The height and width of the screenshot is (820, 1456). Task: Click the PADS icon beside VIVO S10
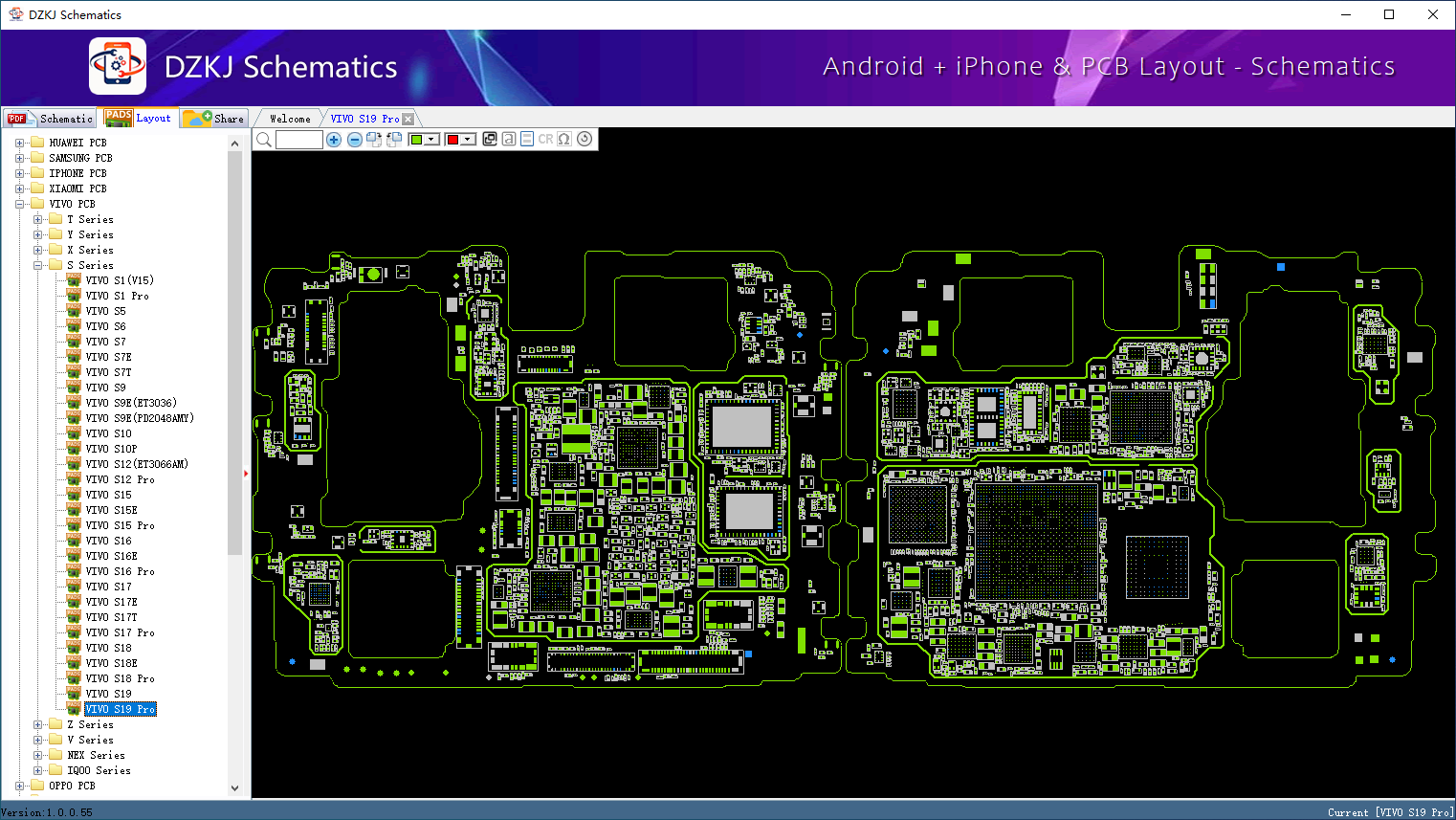point(74,433)
